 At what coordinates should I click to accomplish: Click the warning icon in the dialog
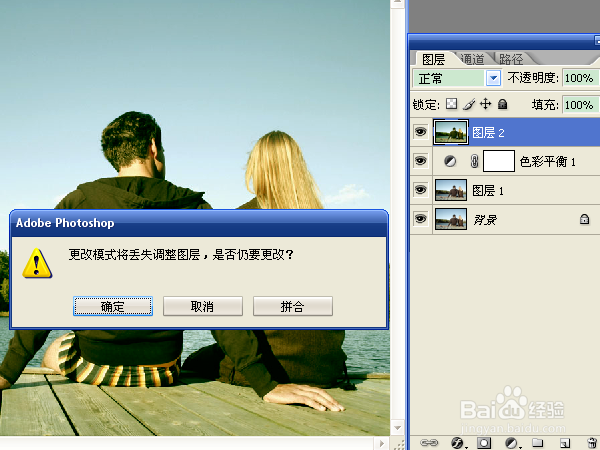(x=37, y=263)
